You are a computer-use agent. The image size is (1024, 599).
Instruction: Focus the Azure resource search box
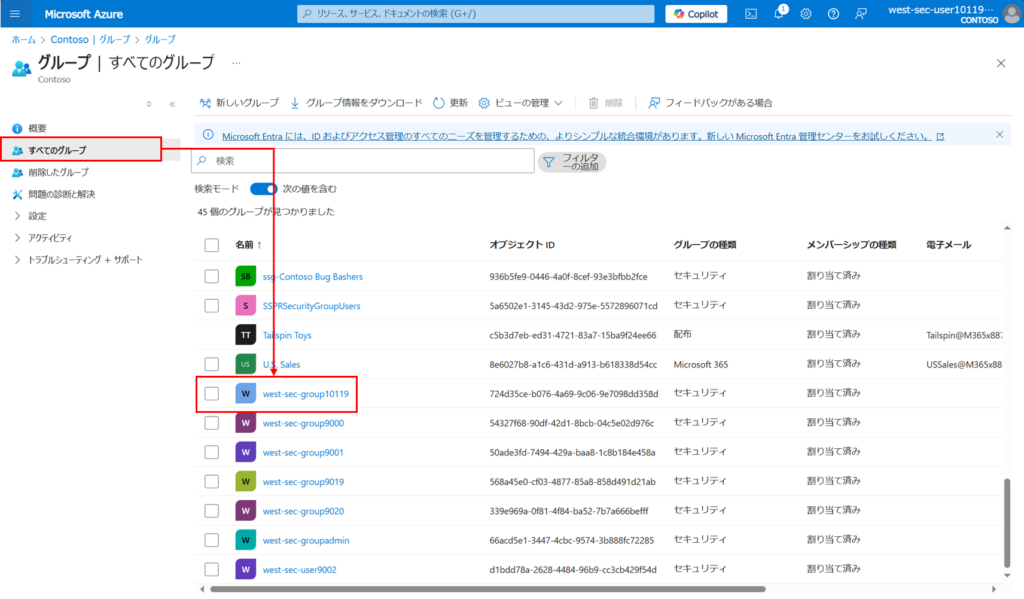click(475, 14)
